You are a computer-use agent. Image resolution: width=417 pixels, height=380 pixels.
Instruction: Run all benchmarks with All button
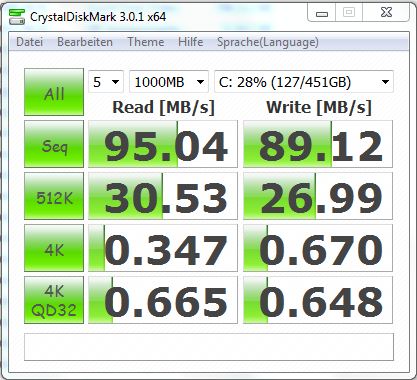pos(54,92)
